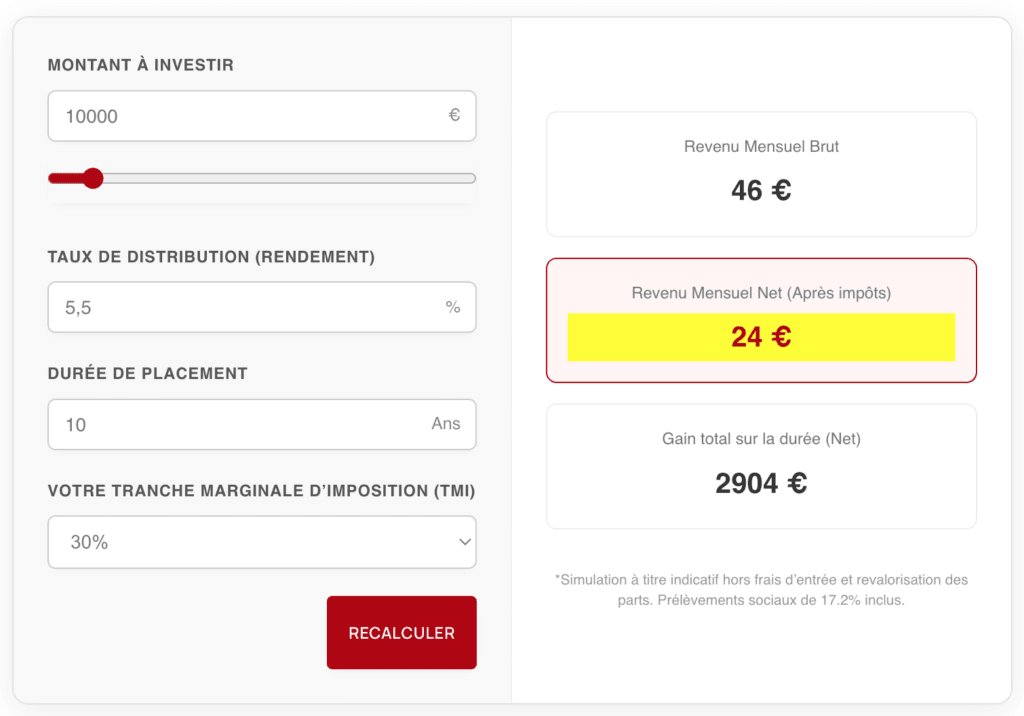Viewport: 1024px width, 716px height.
Task: Click the yellow highlighted 24 € net amount
Action: [x=761, y=338]
